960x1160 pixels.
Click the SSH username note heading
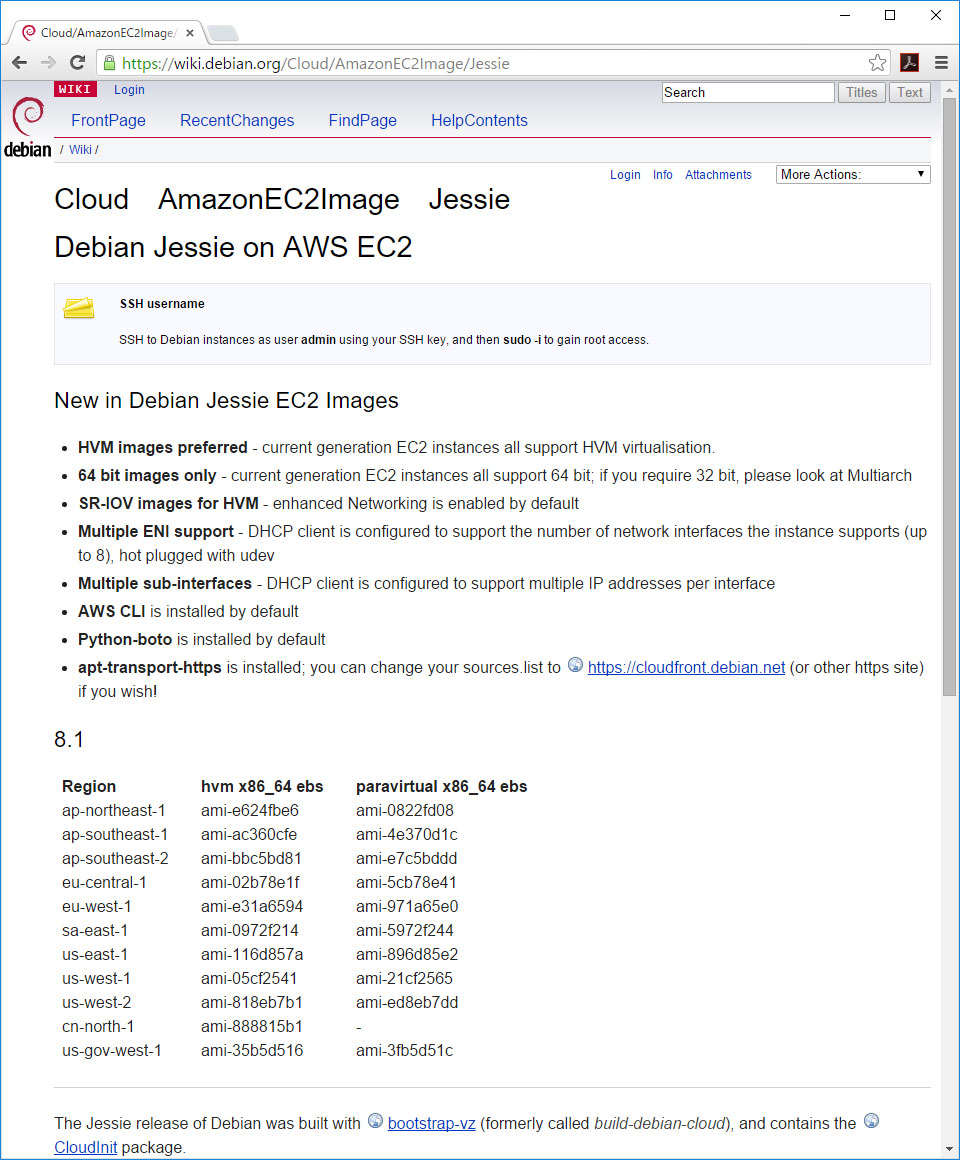point(162,304)
